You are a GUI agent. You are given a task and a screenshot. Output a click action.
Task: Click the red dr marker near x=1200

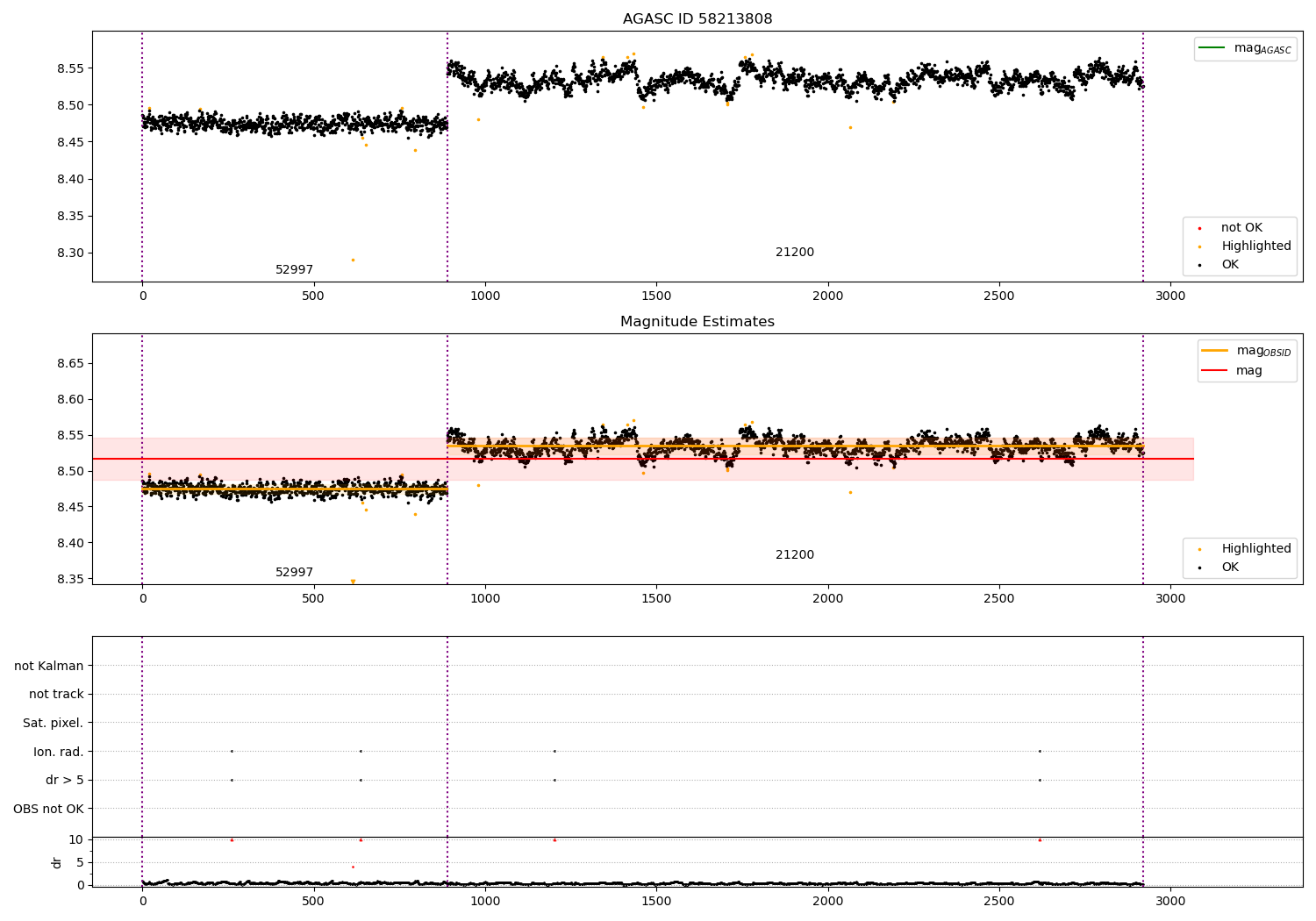554,839
